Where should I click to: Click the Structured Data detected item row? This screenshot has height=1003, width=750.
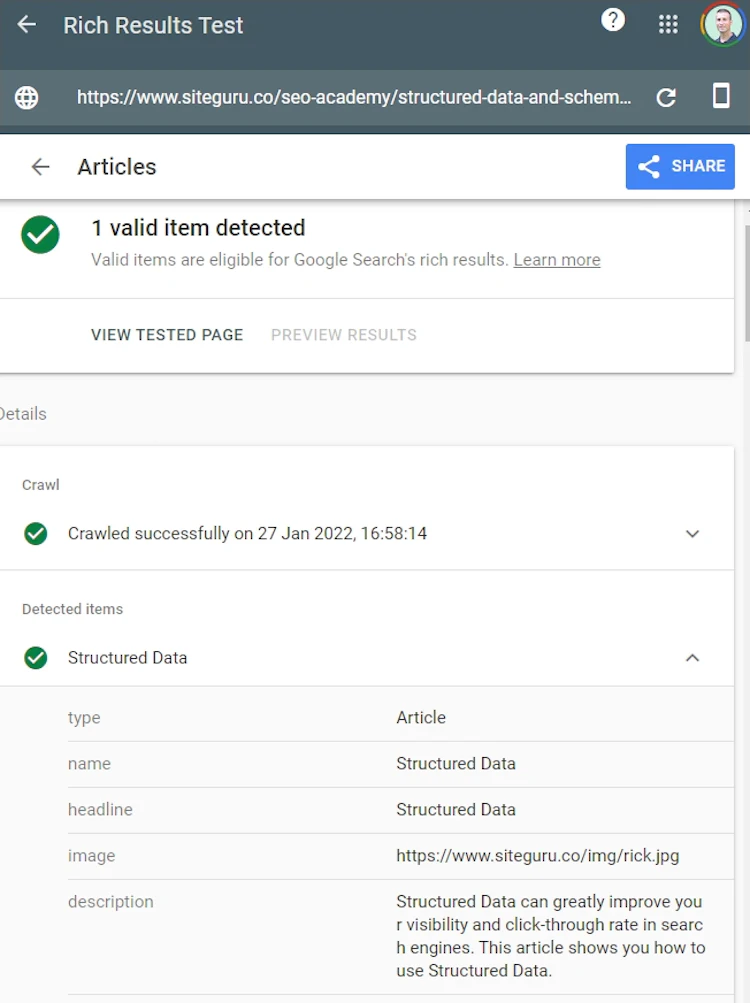point(367,658)
